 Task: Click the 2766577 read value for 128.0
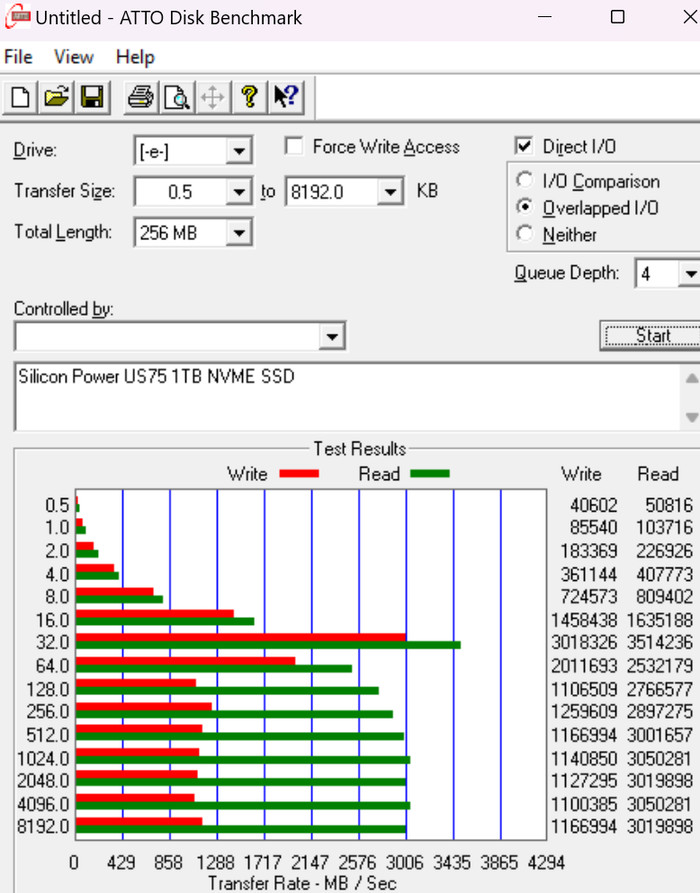point(660,689)
